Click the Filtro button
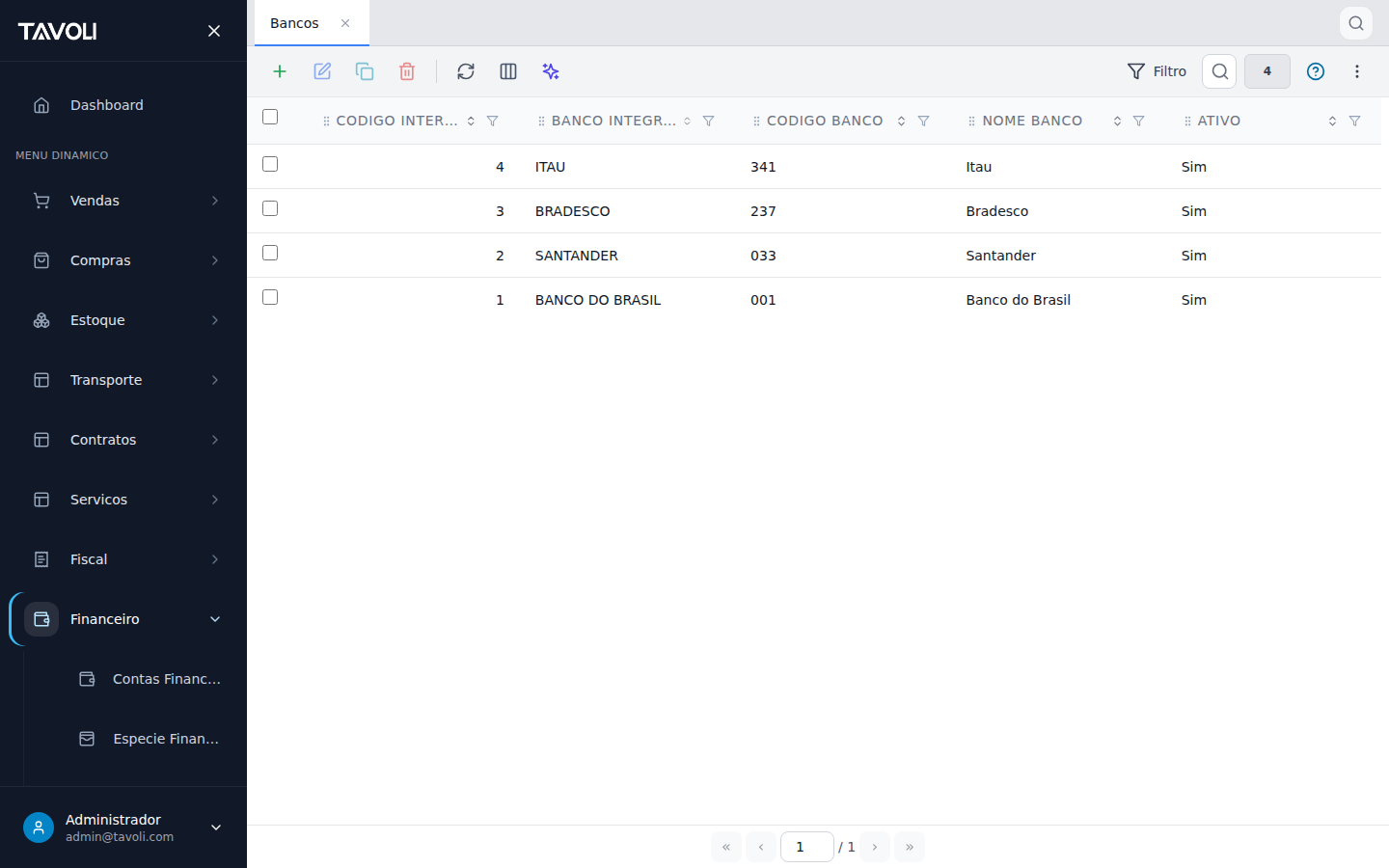Image resolution: width=1389 pixels, height=868 pixels. (x=1157, y=71)
